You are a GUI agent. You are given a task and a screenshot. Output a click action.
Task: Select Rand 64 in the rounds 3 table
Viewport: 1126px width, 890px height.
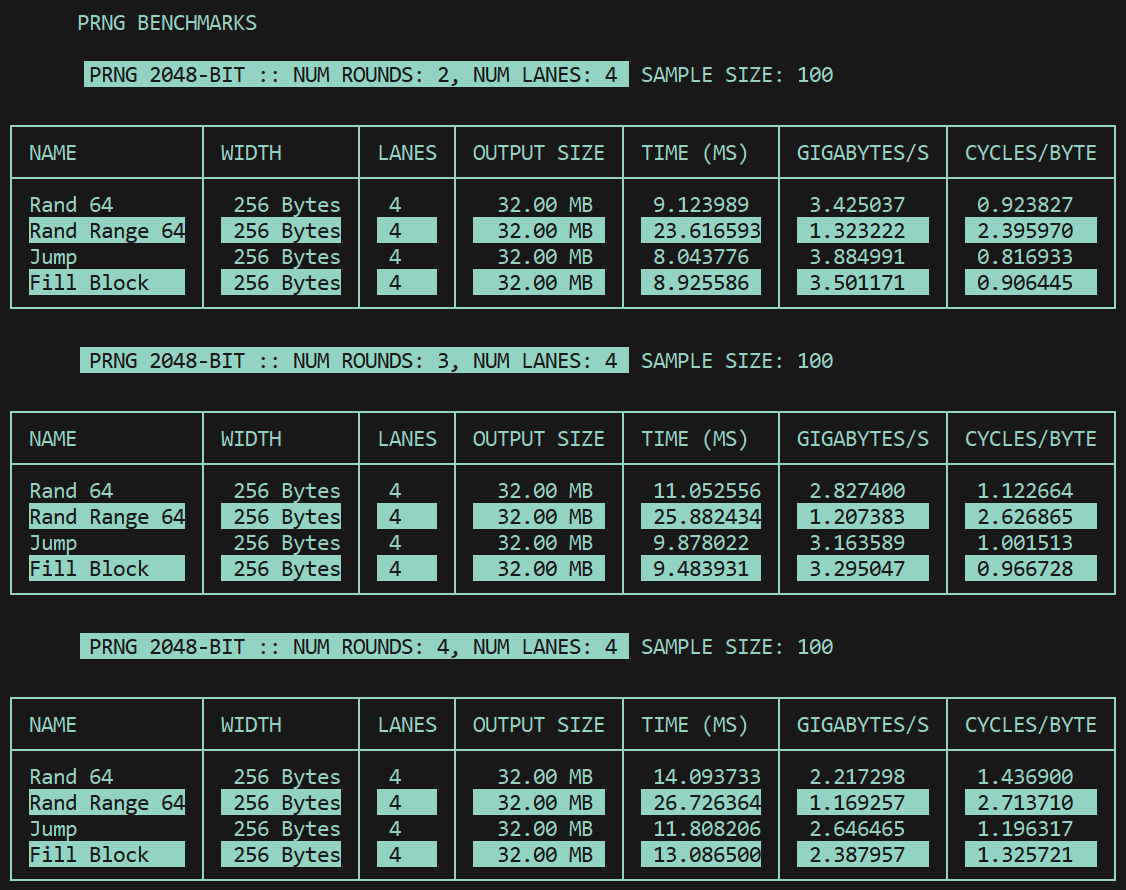pos(71,491)
